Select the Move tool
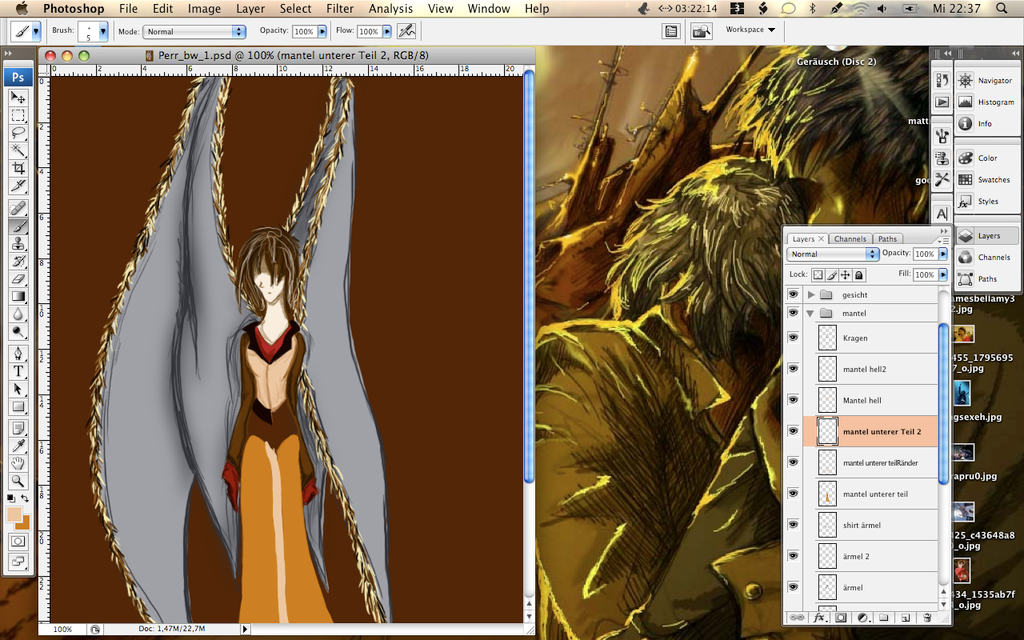This screenshot has width=1024, height=640. click(18, 97)
